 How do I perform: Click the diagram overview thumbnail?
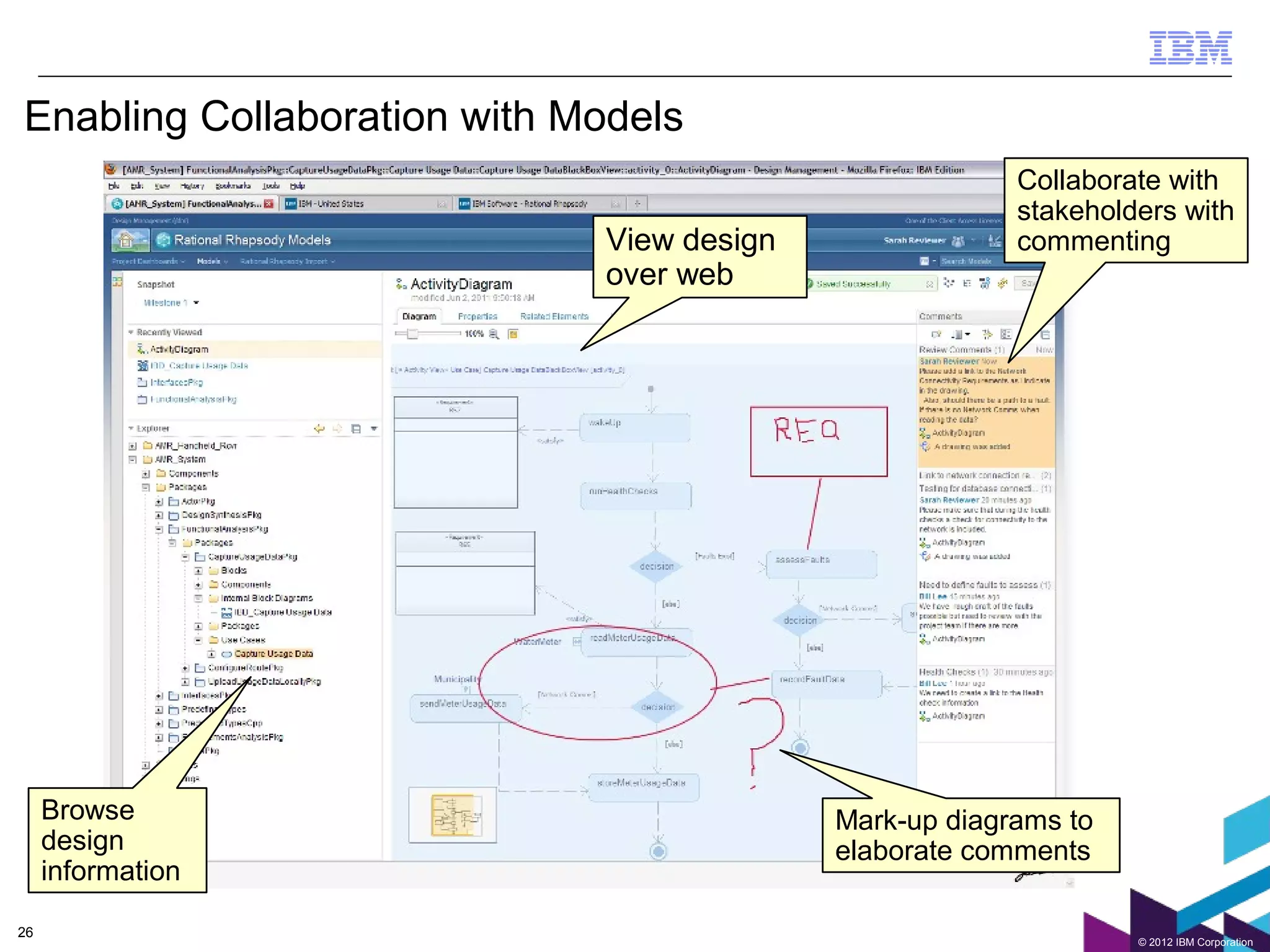pos(453,815)
